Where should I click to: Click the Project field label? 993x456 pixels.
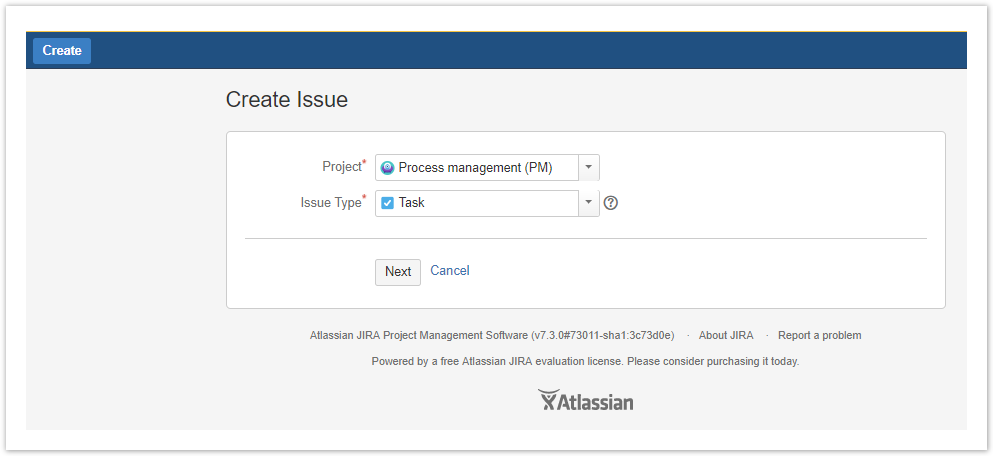(341, 167)
